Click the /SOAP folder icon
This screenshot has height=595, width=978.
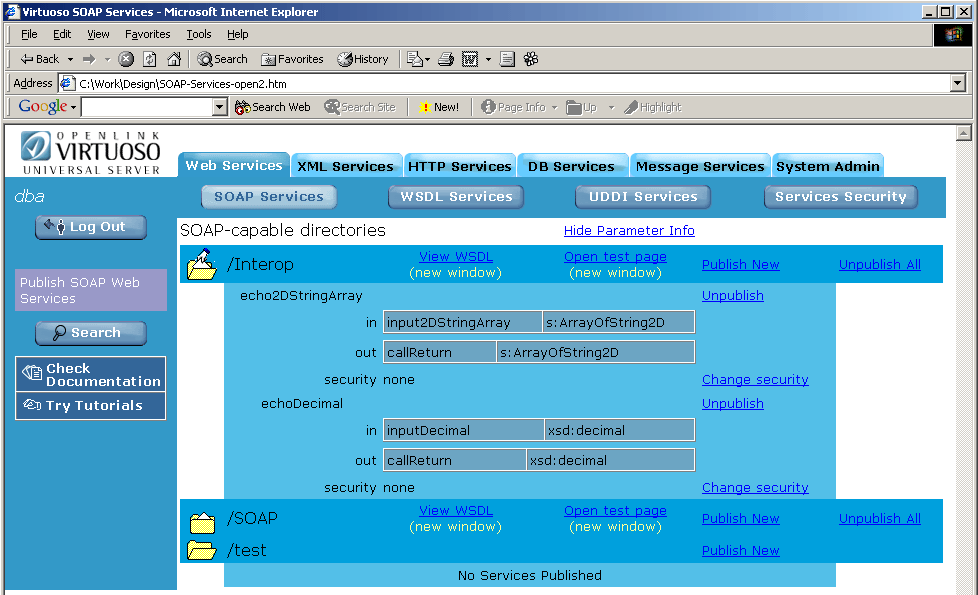coord(202,522)
